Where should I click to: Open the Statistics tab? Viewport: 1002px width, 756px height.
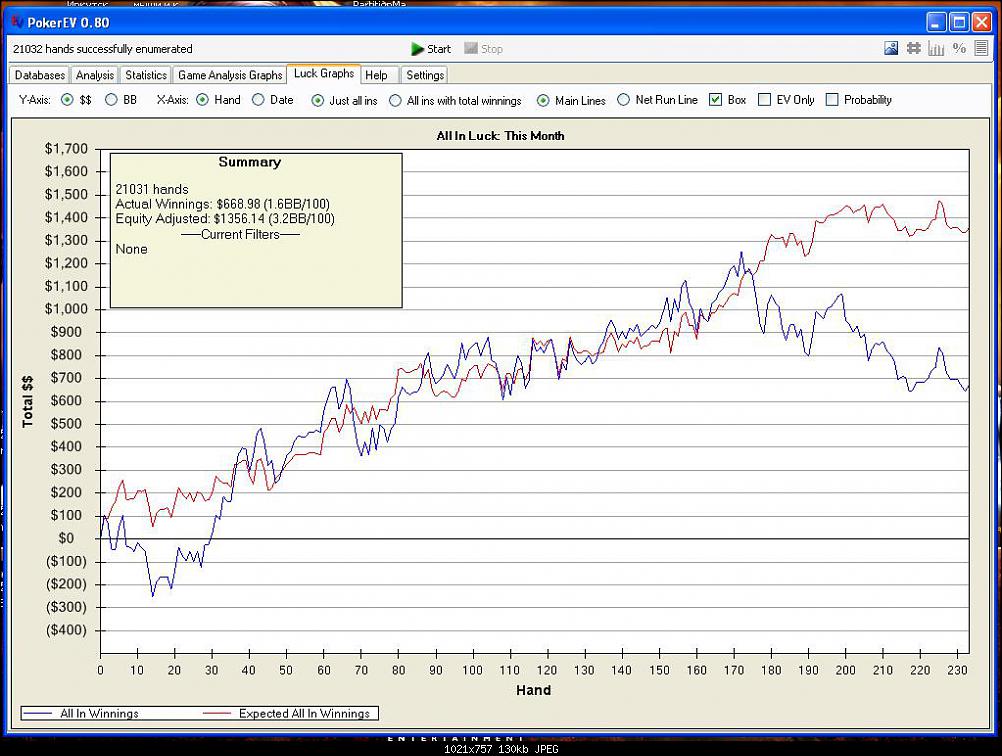146,75
